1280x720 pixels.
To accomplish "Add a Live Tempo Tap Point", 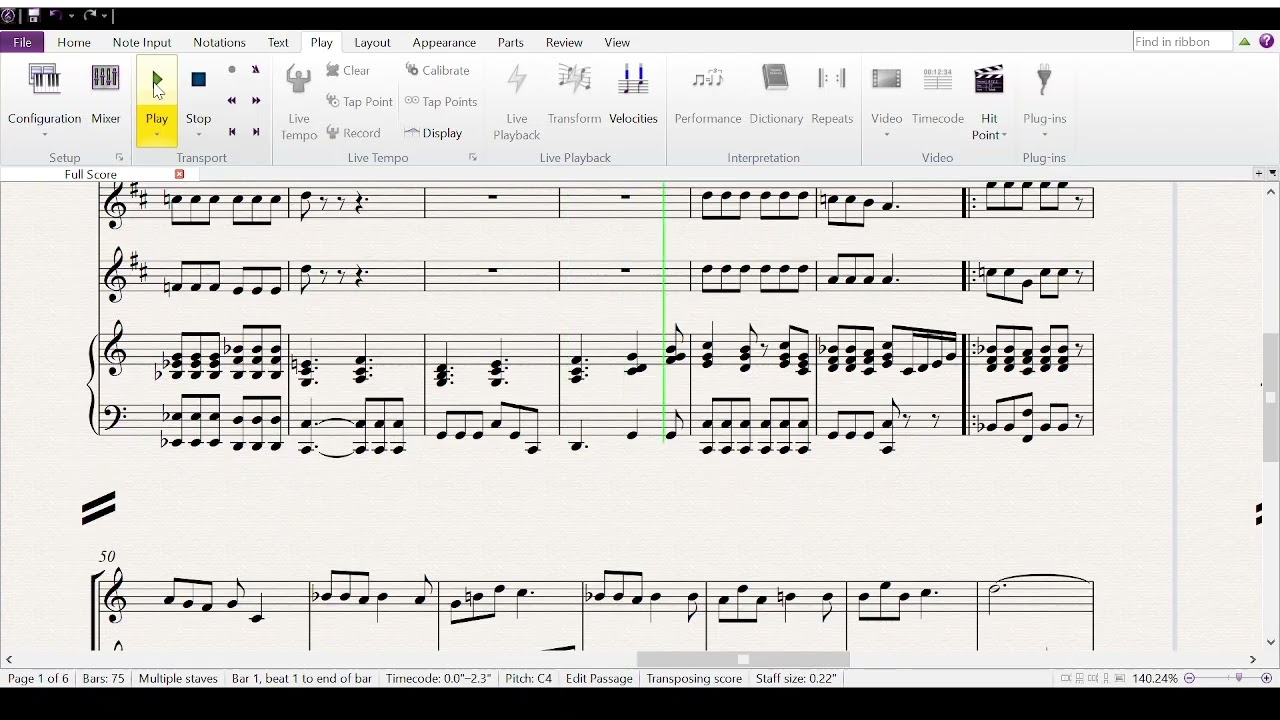I will click(x=359, y=101).
